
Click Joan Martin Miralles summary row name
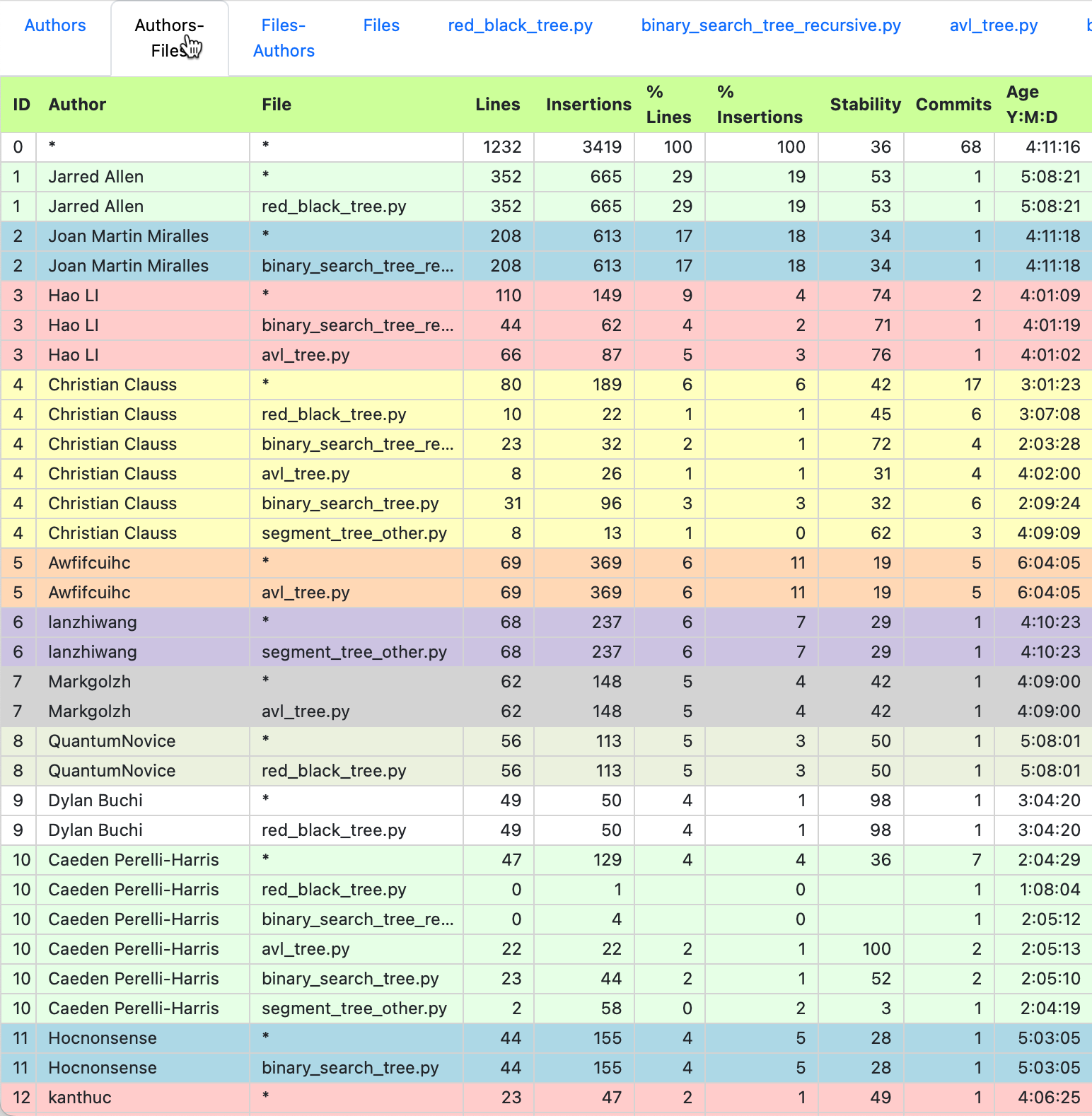[x=129, y=236]
